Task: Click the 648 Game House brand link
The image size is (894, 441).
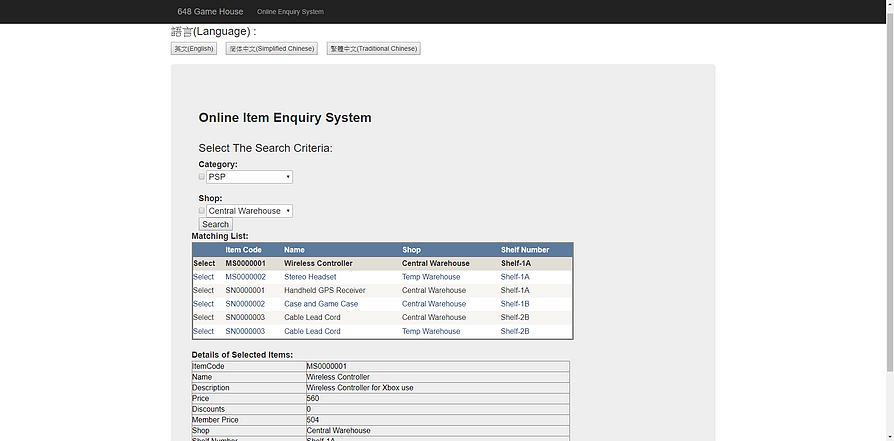Action: (210, 12)
